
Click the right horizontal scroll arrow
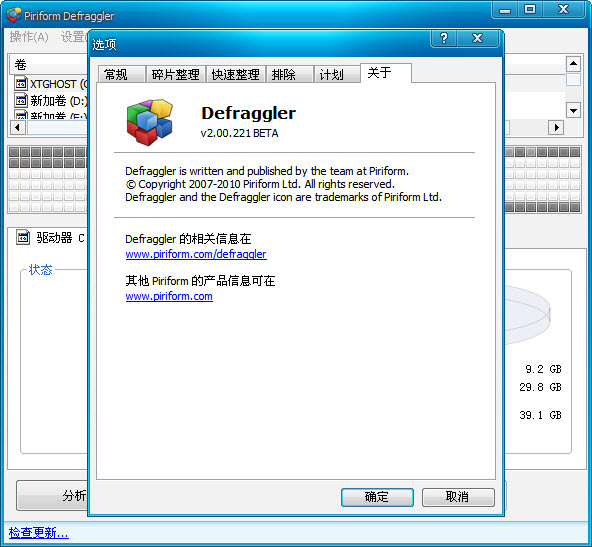tap(556, 127)
